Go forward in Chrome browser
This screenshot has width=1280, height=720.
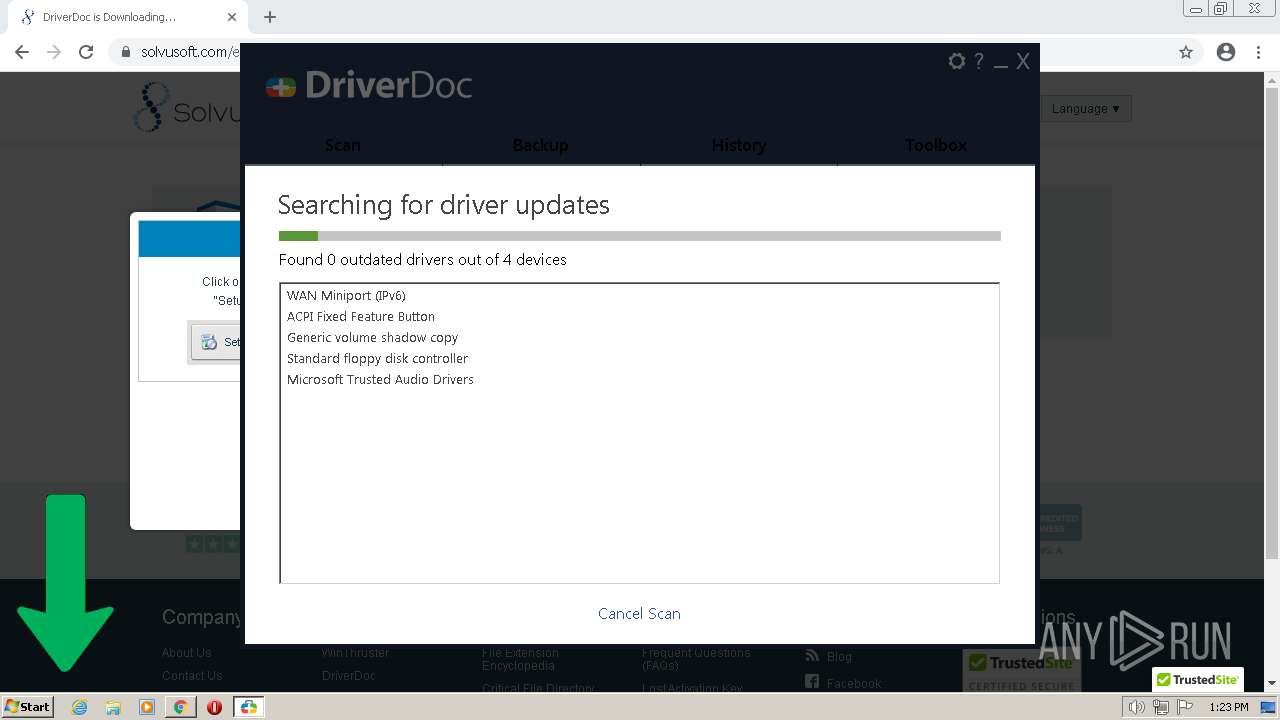(x=54, y=52)
